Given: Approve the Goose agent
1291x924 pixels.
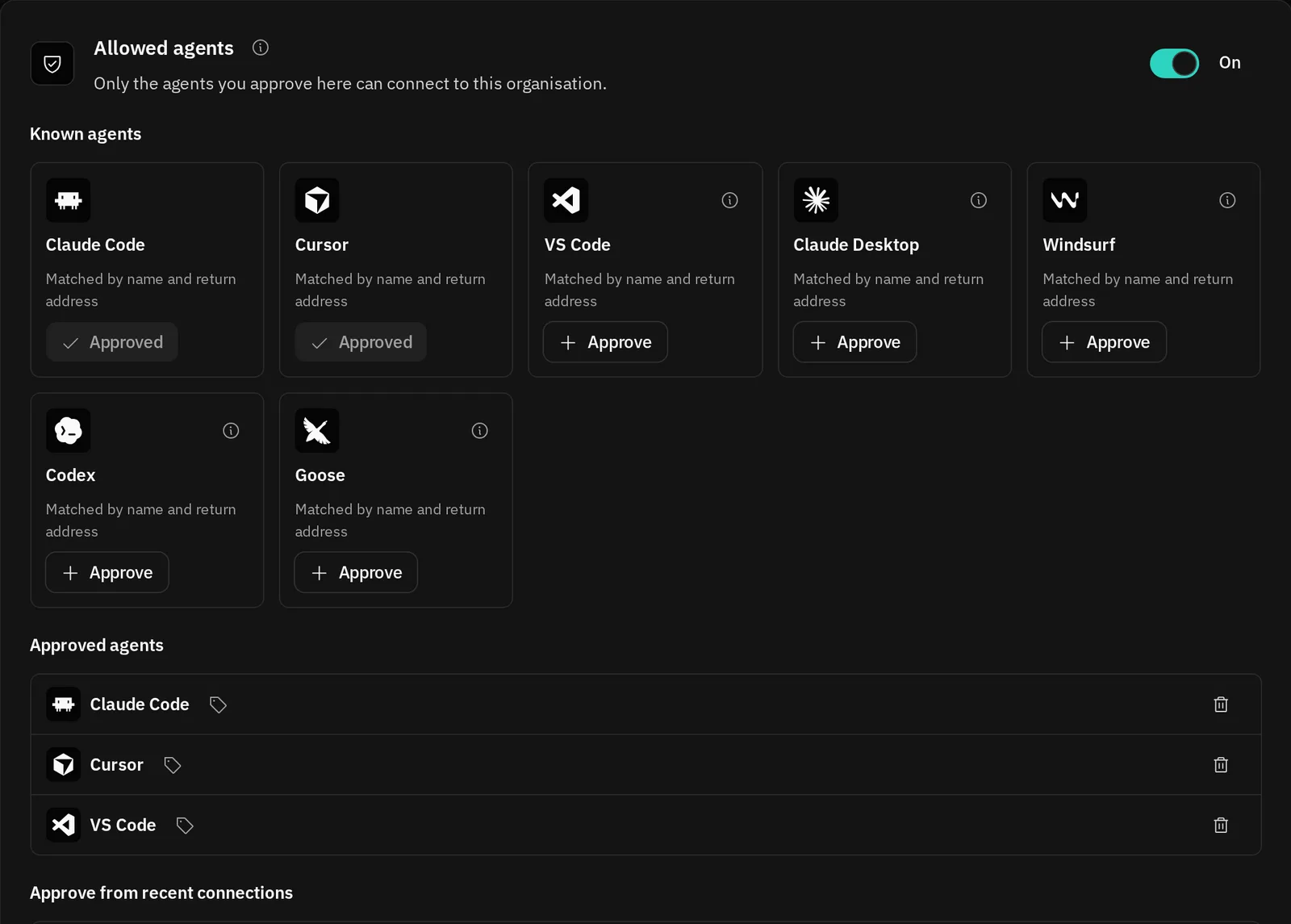Looking at the screenshot, I should (356, 573).
